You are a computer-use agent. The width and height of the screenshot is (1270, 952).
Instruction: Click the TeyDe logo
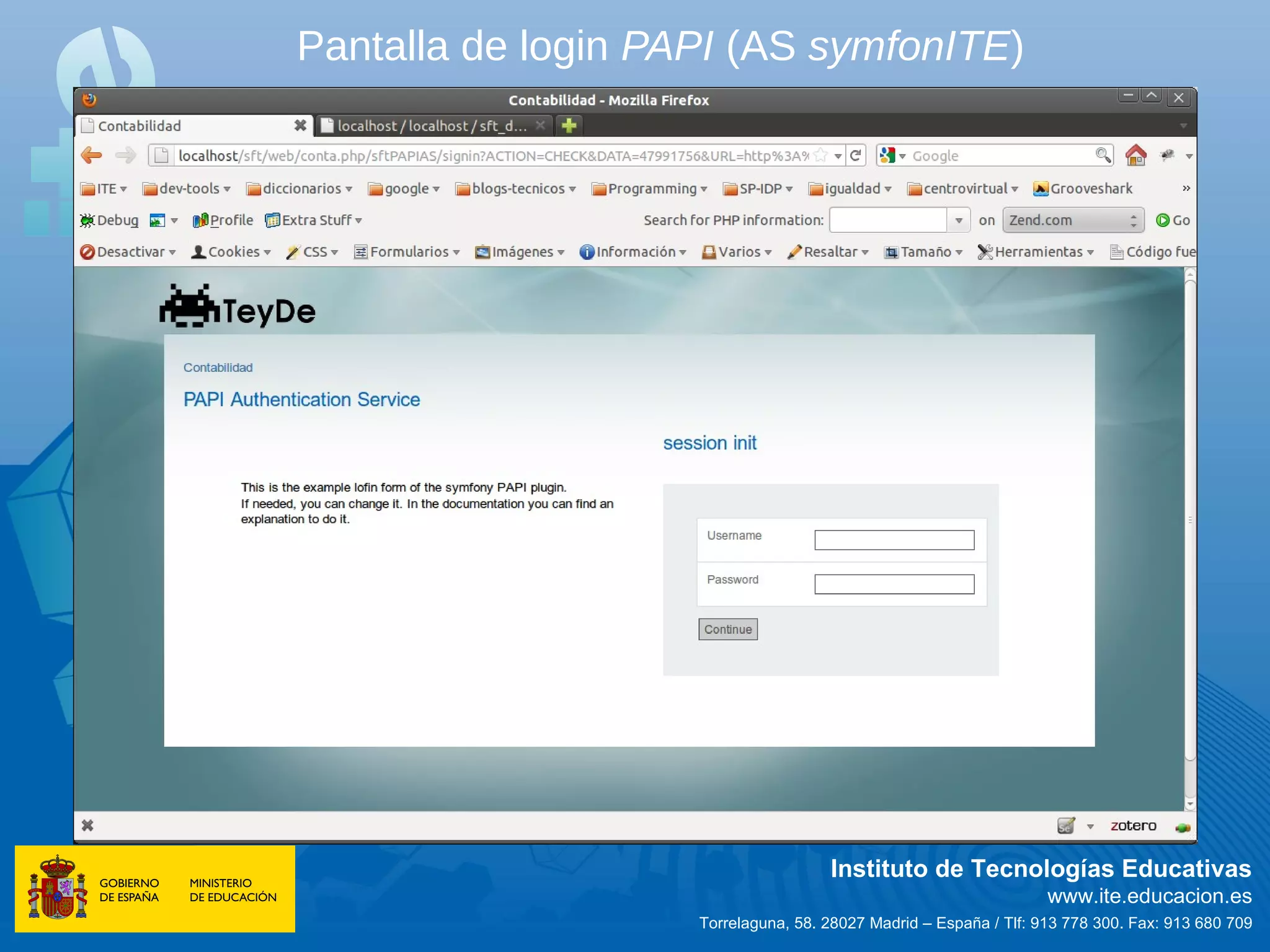pyautogui.click(x=238, y=307)
